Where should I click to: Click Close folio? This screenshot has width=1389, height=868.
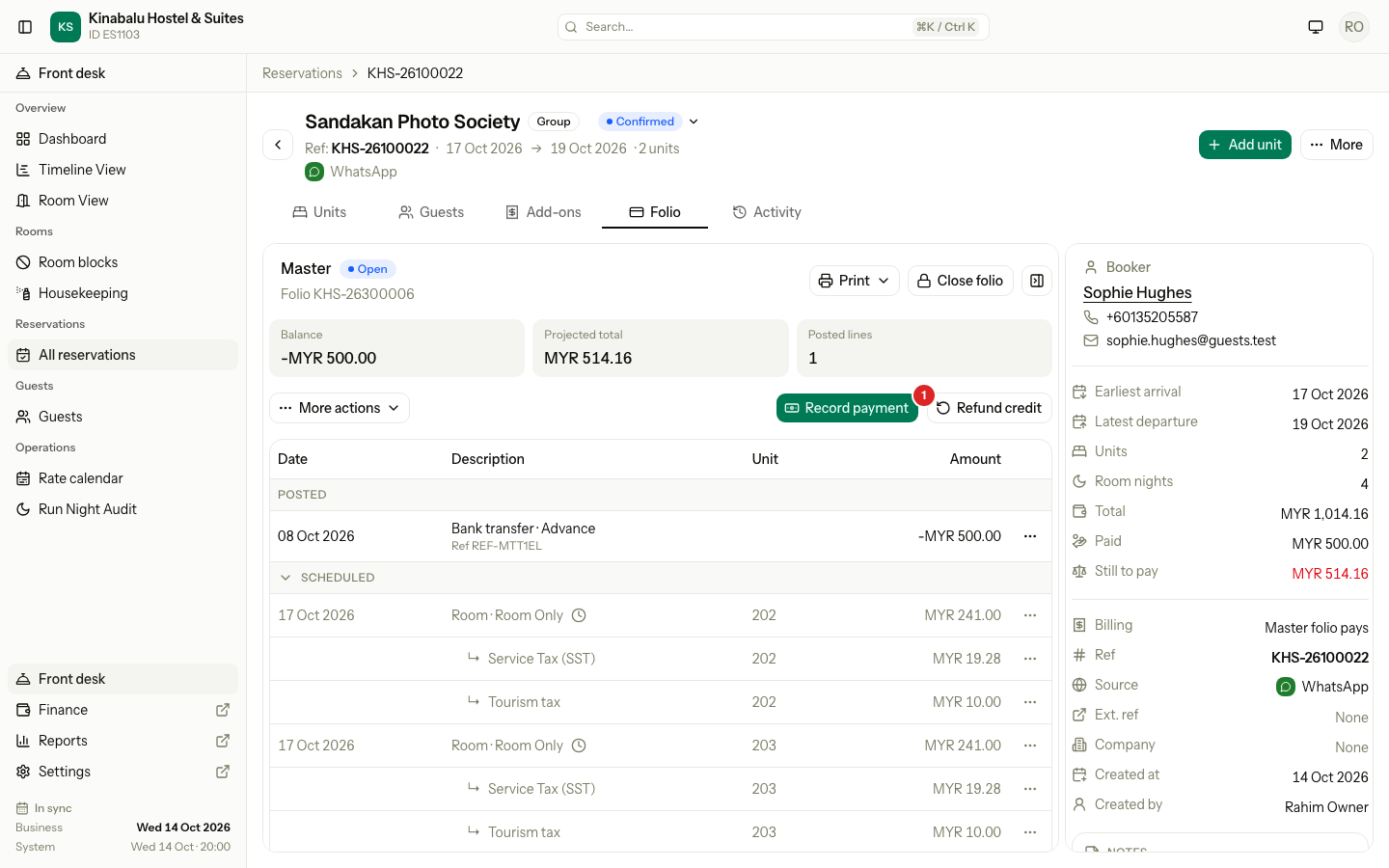coord(961,281)
